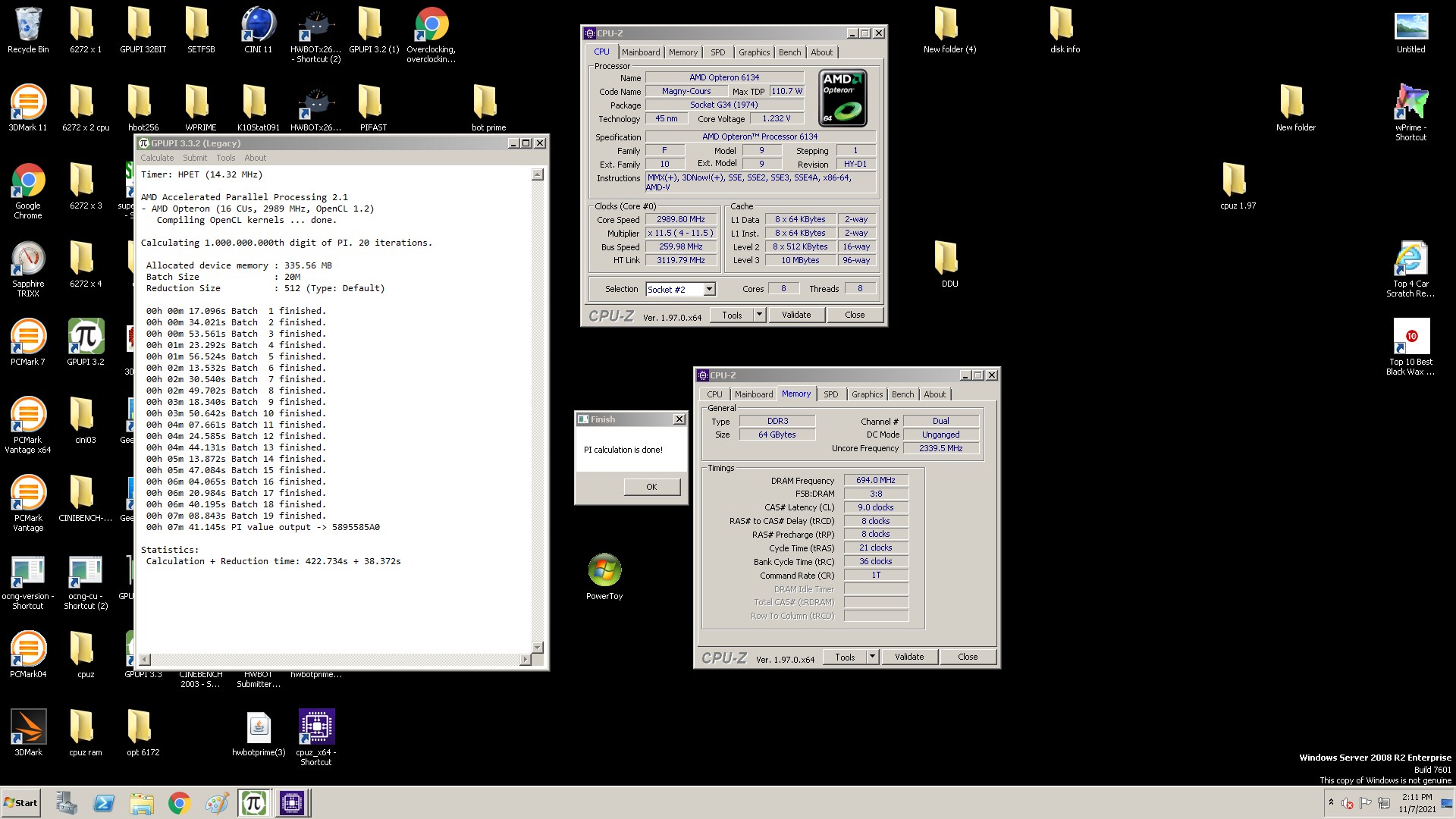Image resolution: width=1456 pixels, height=819 pixels.
Task: Open the Bench tab in the upper CPU-Z window
Action: coord(789,52)
